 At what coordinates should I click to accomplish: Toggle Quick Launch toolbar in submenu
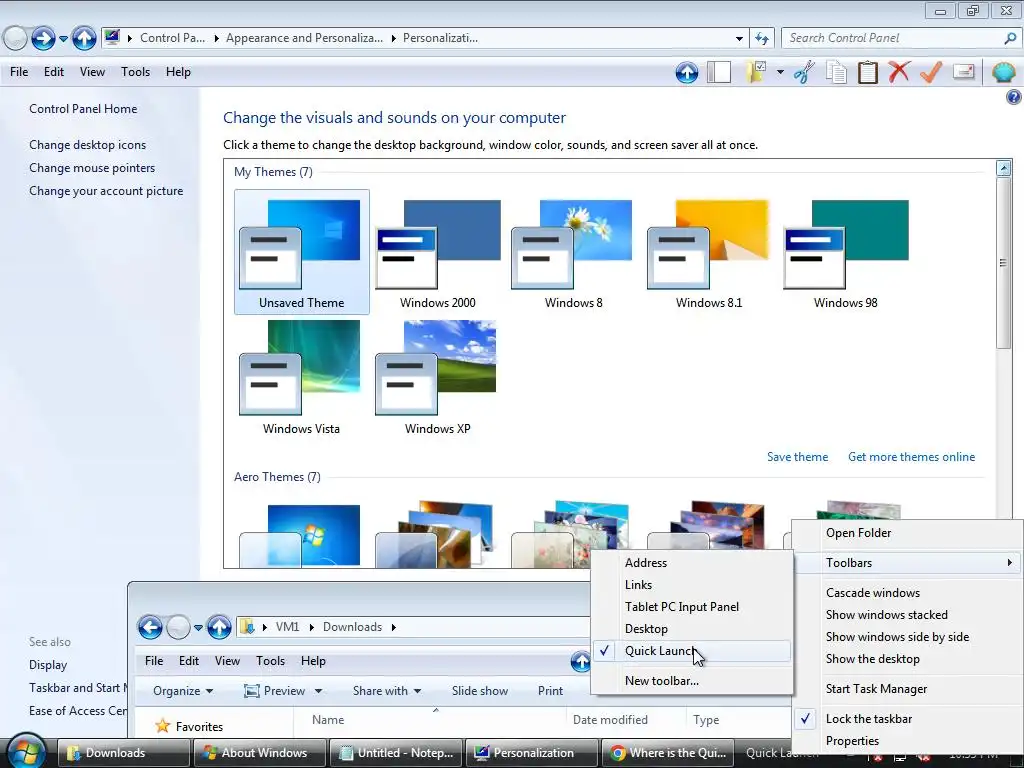click(691, 651)
